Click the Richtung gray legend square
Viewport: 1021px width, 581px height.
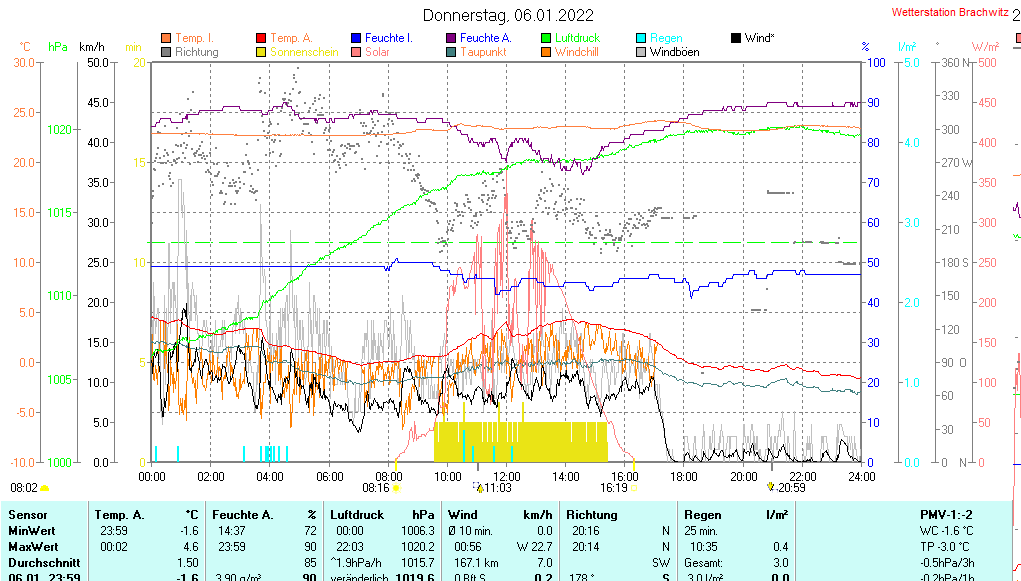pyautogui.click(x=166, y=52)
